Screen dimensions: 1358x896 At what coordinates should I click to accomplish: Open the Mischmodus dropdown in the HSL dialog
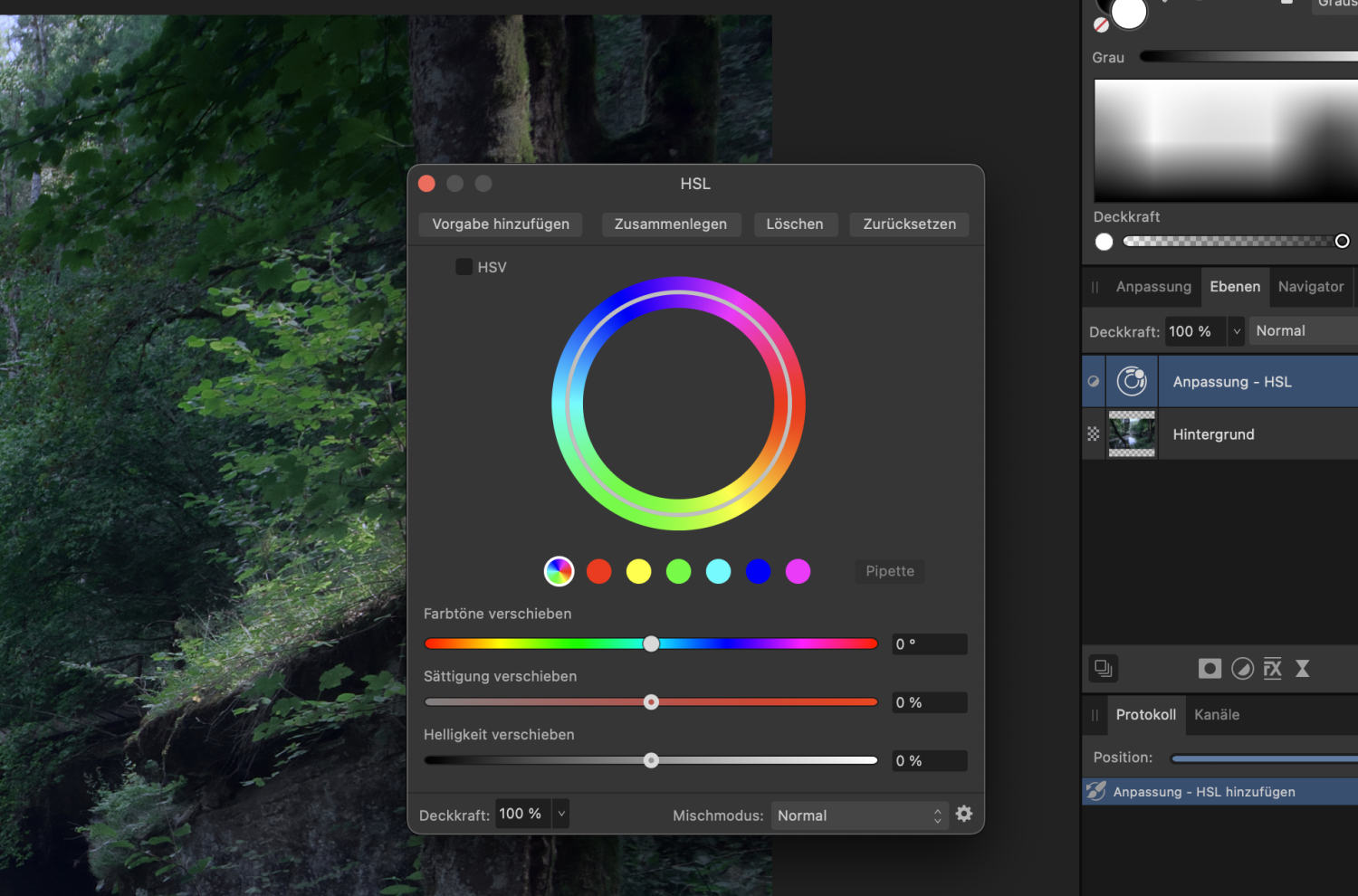(857, 815)
